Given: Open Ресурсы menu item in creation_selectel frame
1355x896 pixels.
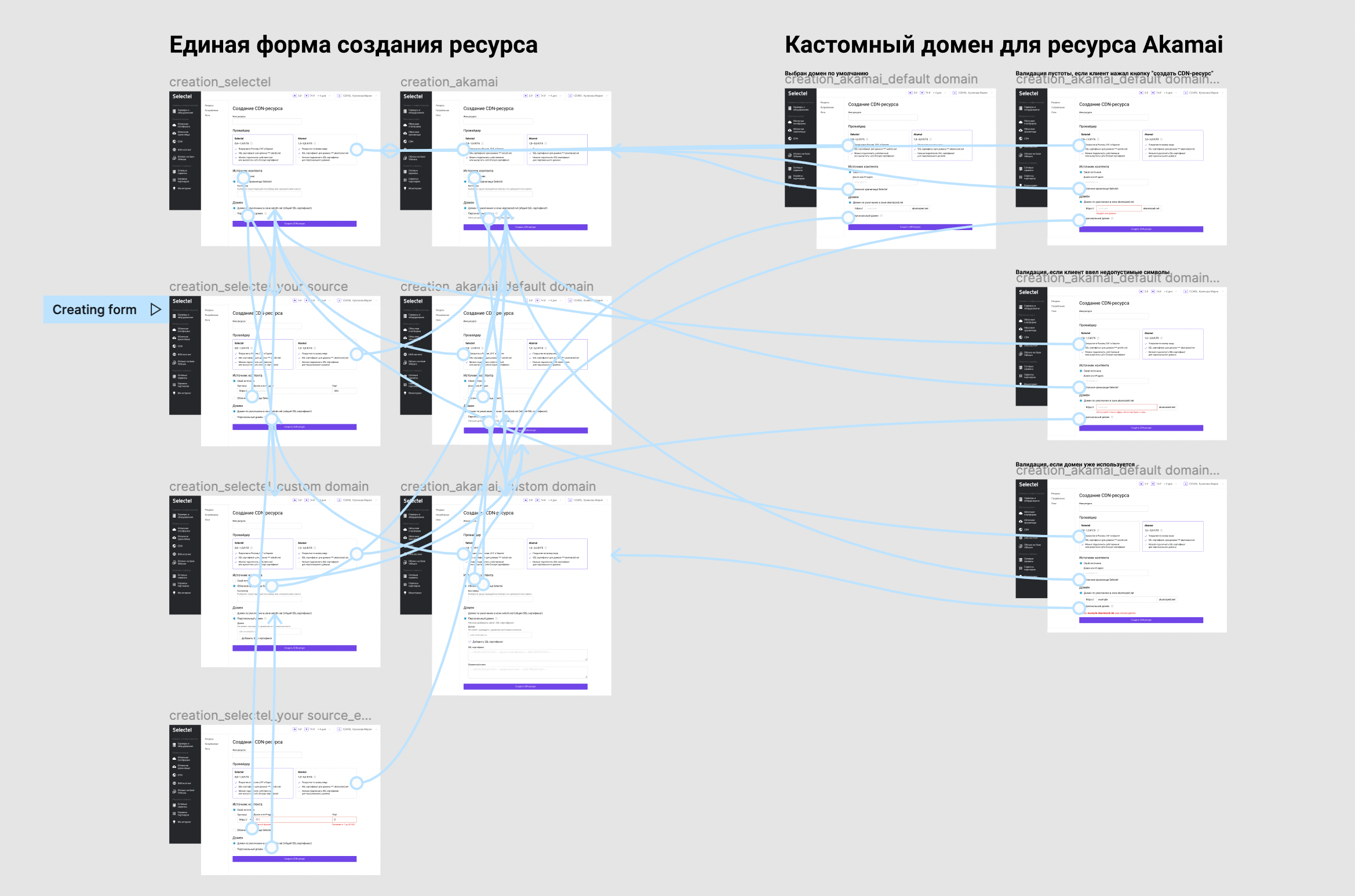Looking at the screenshot, I should click(x=209, y=105).
